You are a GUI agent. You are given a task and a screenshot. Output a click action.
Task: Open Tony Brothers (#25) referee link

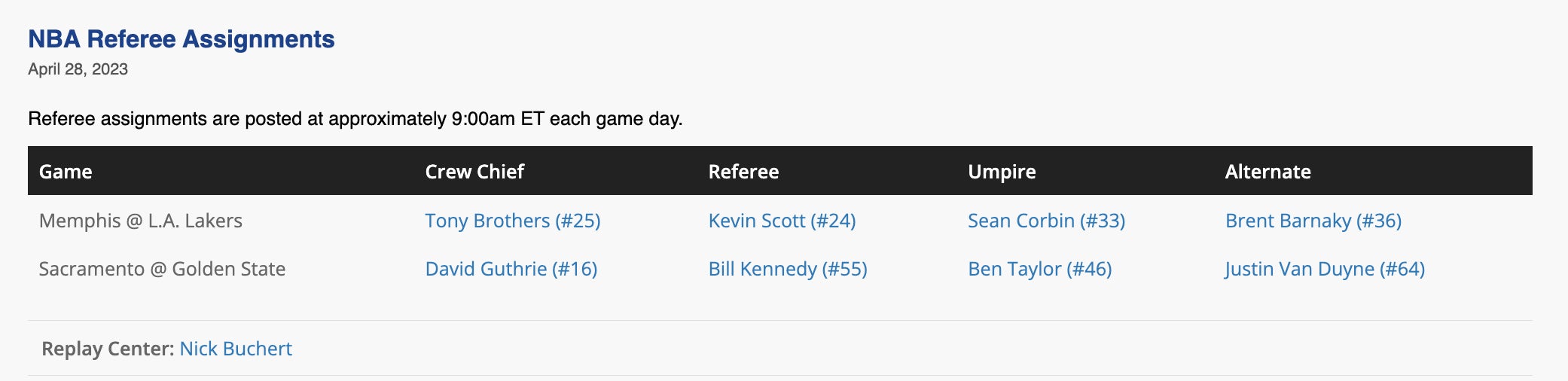(x=512, y=221)
